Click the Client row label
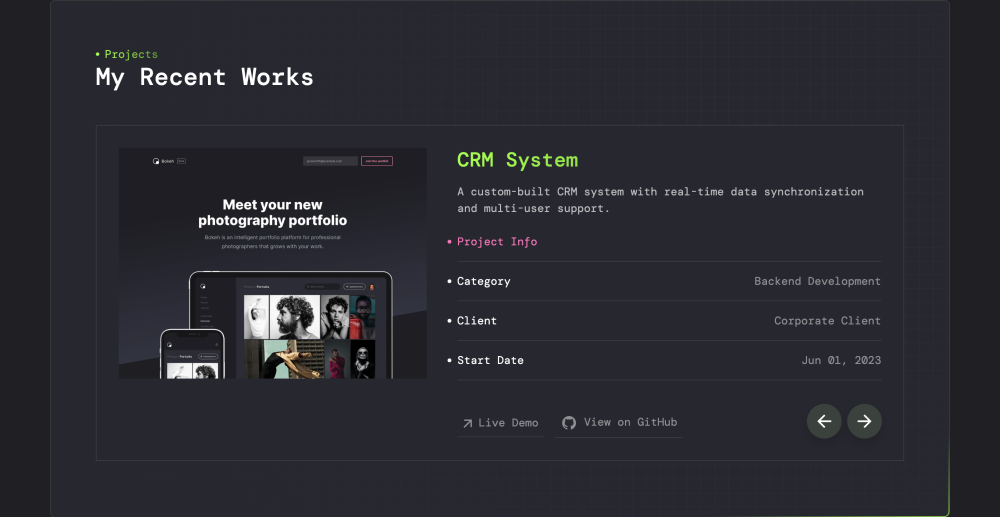The width and height of the screenshot is (1000, 517). click(477, 321)
